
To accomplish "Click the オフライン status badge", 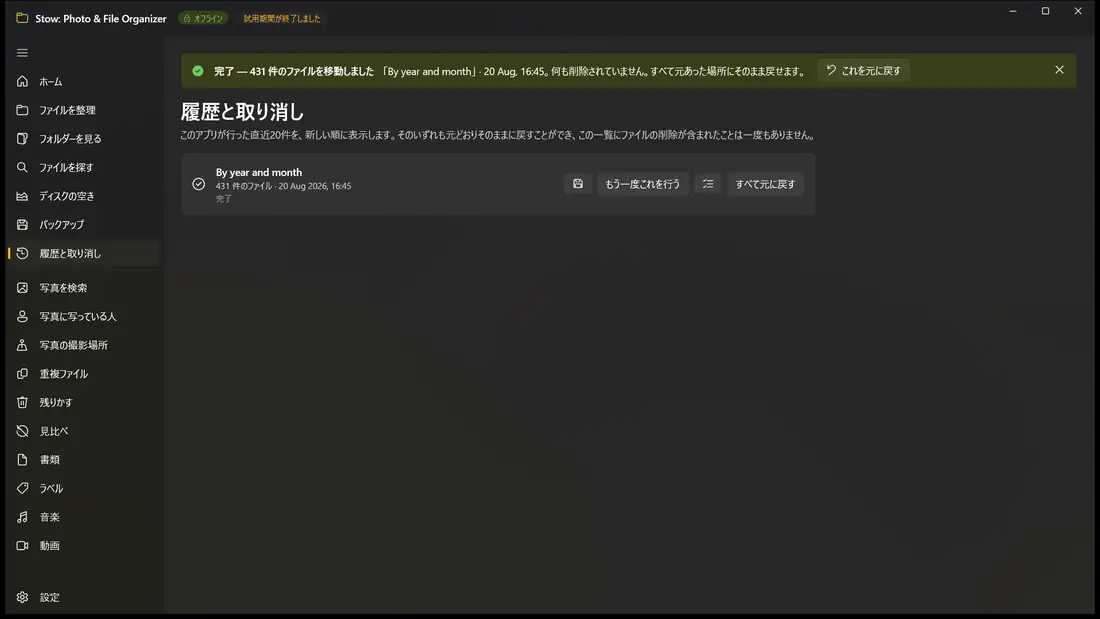I will (203, 18).
